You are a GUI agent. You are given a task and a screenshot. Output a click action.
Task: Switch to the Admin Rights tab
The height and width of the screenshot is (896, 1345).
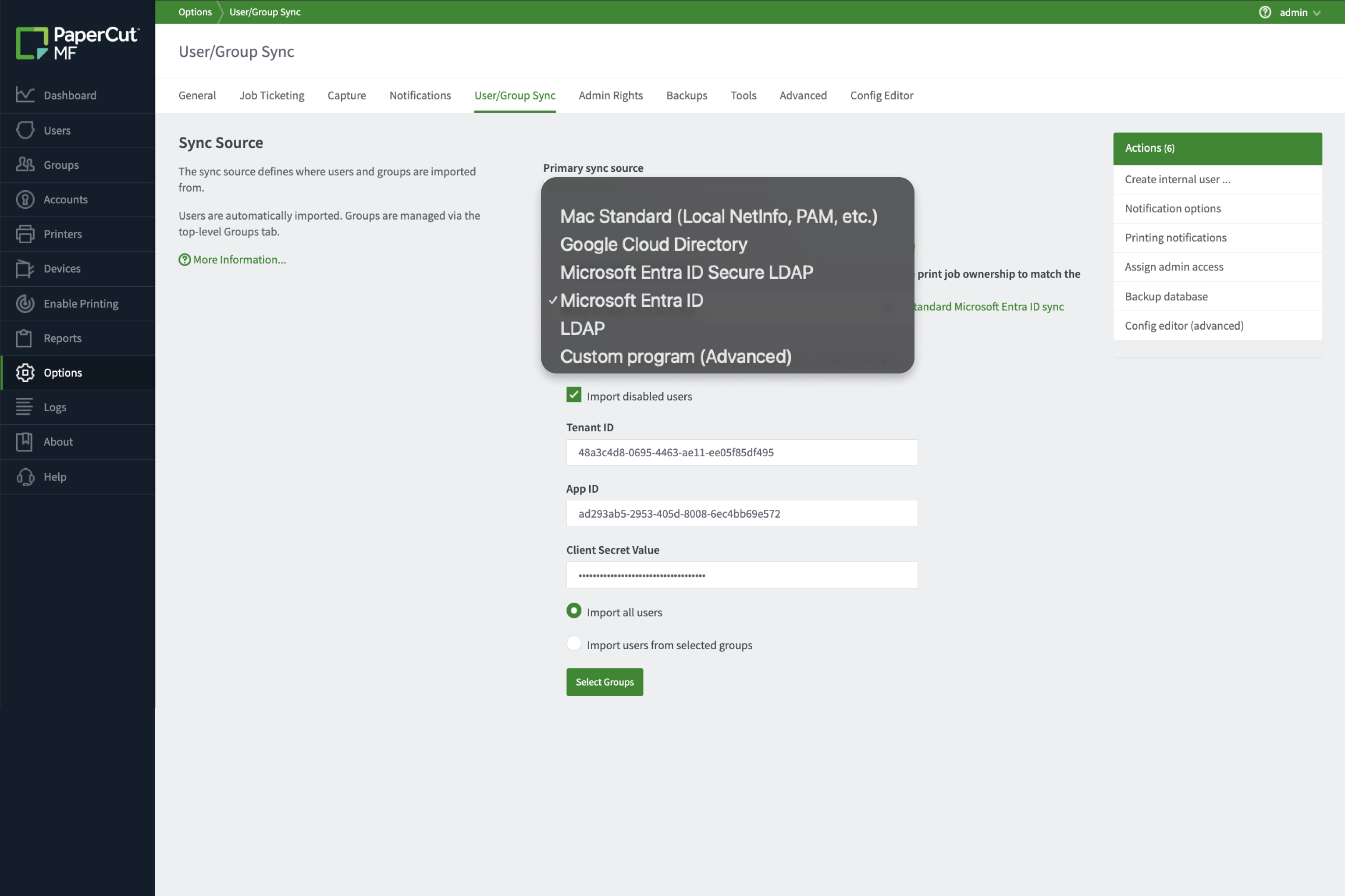pyautogui.click(x=610, y=96)
